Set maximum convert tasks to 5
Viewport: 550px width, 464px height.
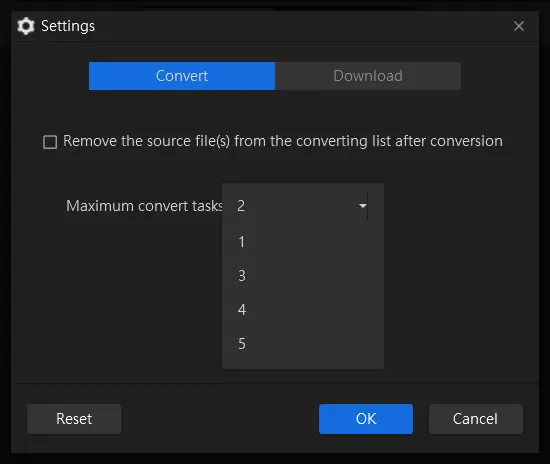pos(303,344)
